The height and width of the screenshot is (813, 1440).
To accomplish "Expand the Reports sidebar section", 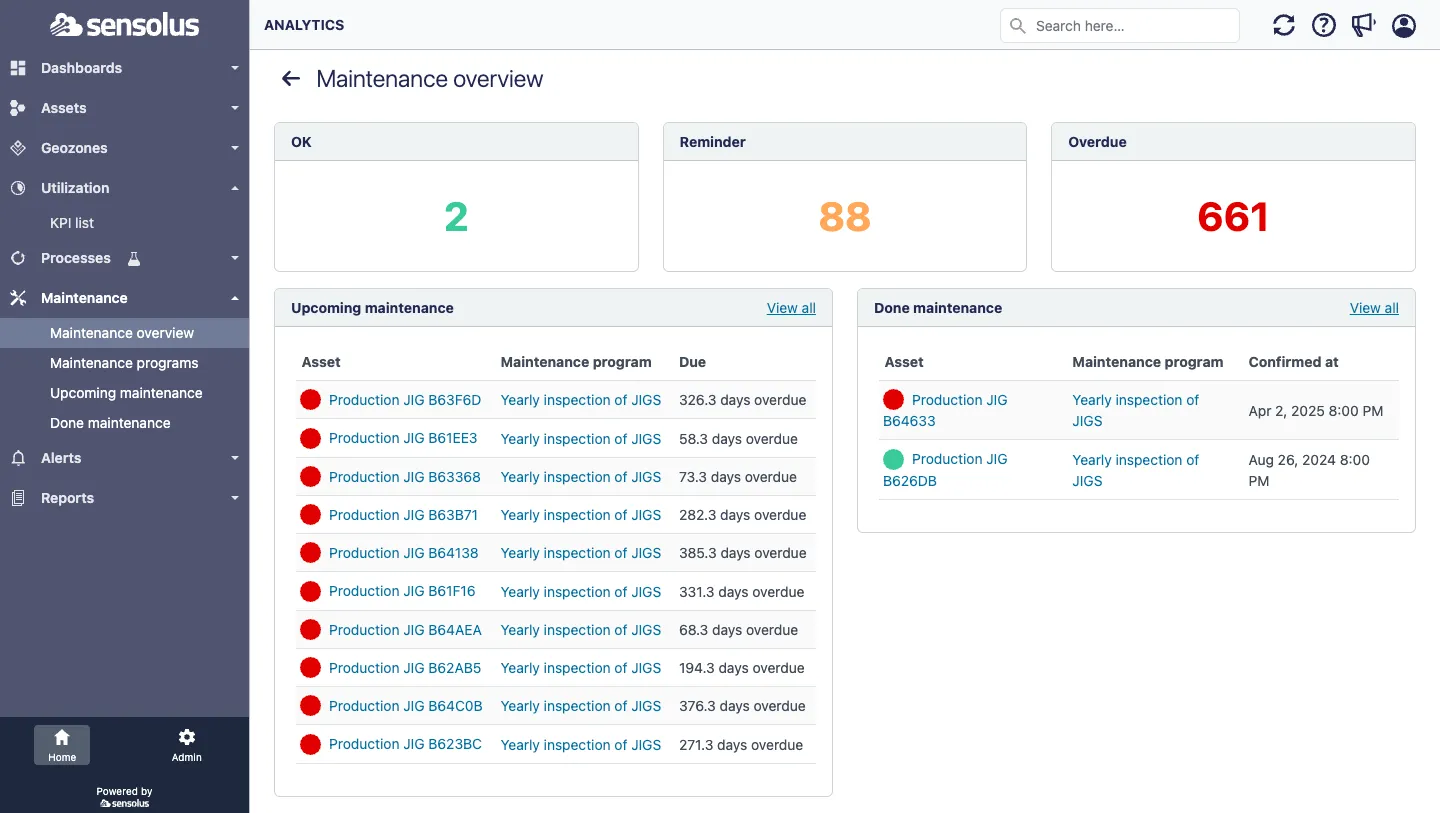I will coord(124,498).
